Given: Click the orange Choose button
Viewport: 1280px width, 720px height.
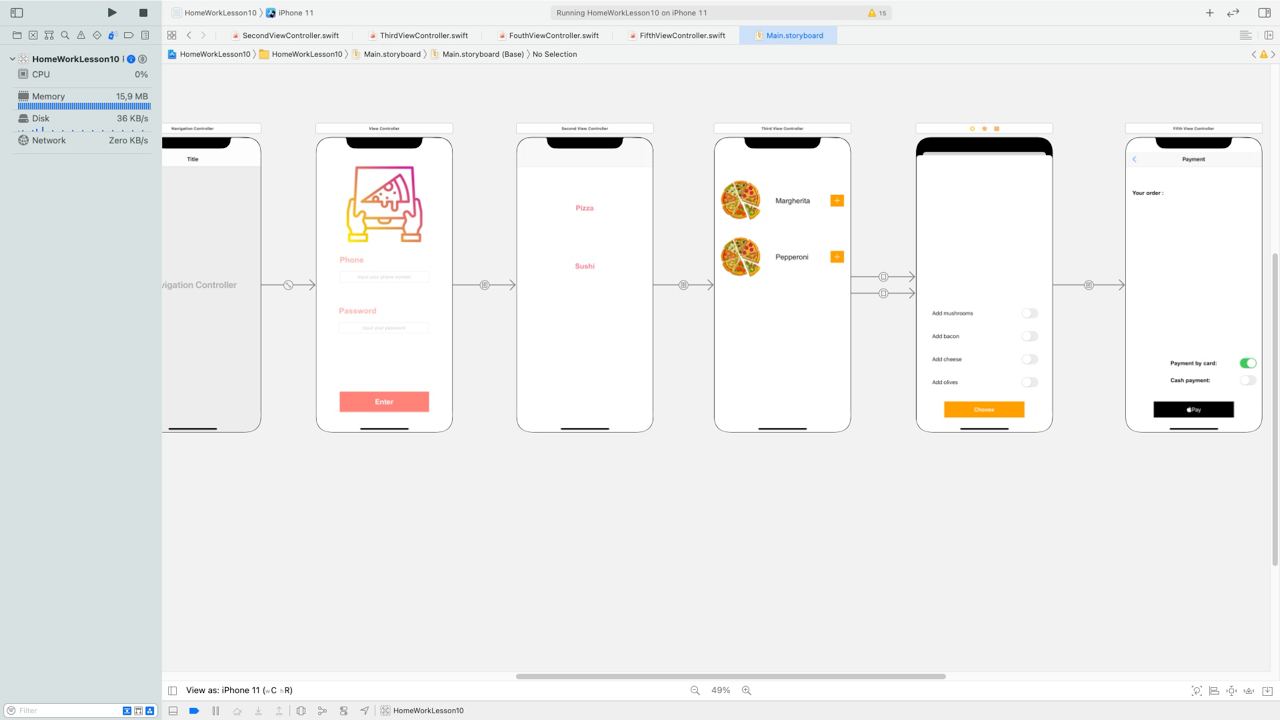Looking at the screenshot, I should pyautogui.click(x=984, y=409).
